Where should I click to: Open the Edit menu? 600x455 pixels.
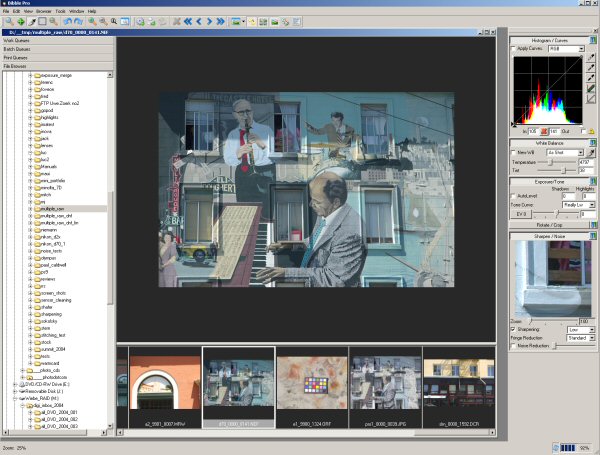(16, 11)
